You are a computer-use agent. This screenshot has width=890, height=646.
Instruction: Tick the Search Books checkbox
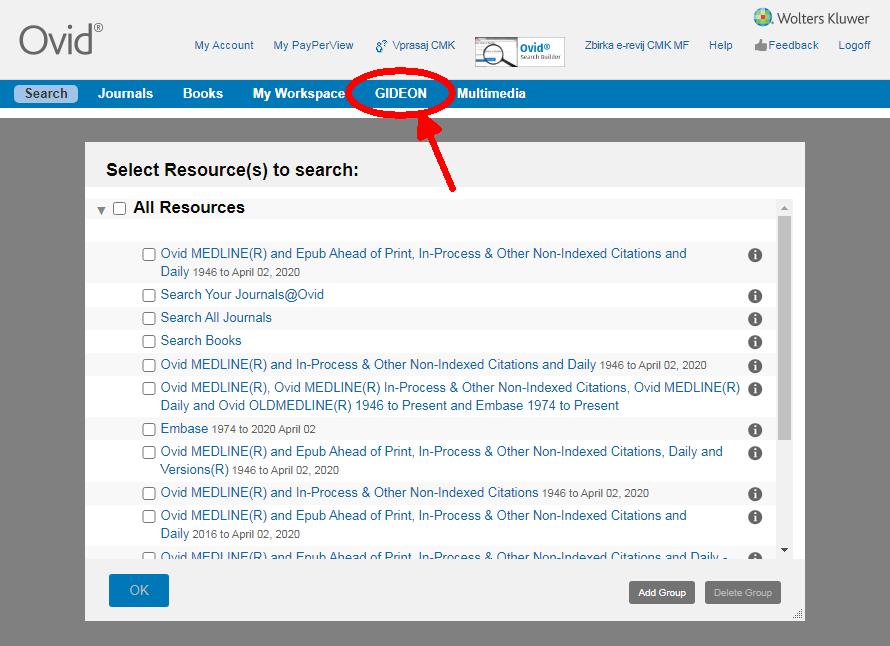point(149,342)
